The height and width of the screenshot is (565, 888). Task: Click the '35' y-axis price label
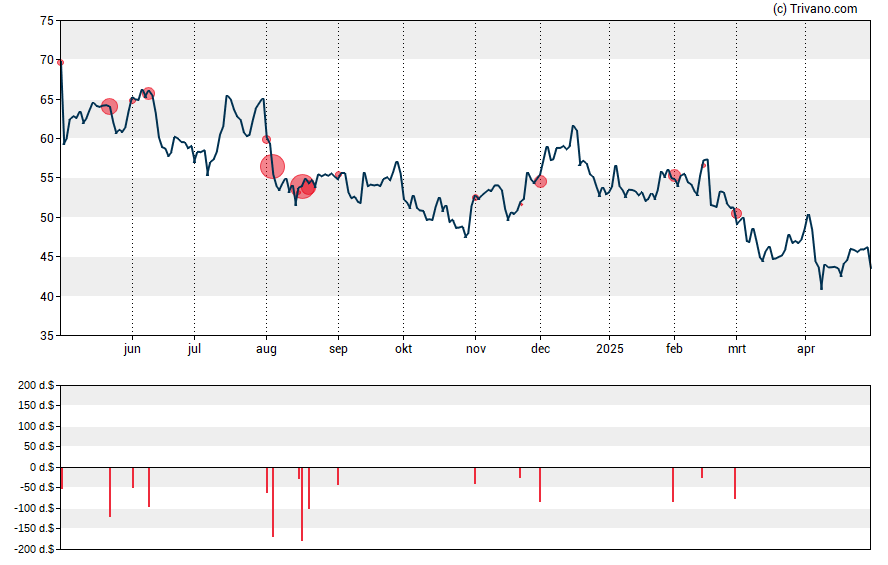(47, 336)
